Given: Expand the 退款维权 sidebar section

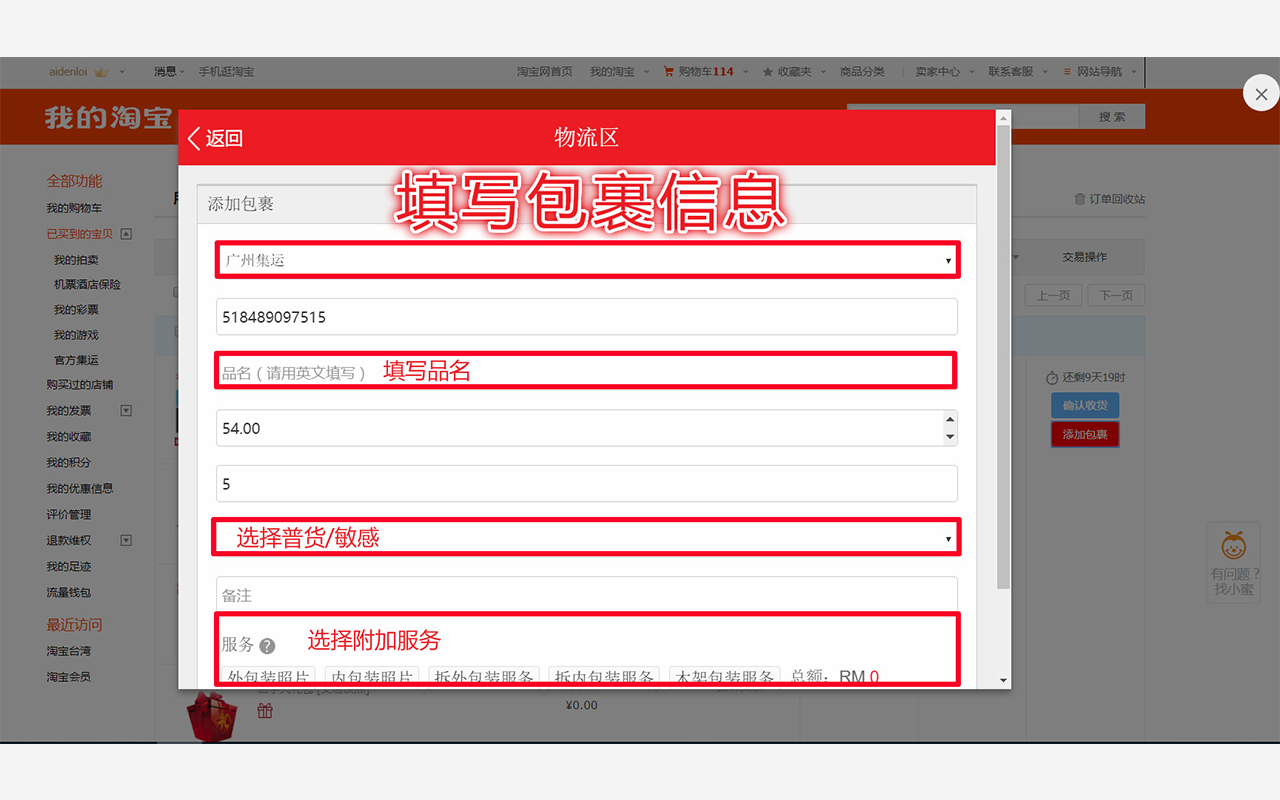Looking at the screenshot, I should tap(126, 540).
